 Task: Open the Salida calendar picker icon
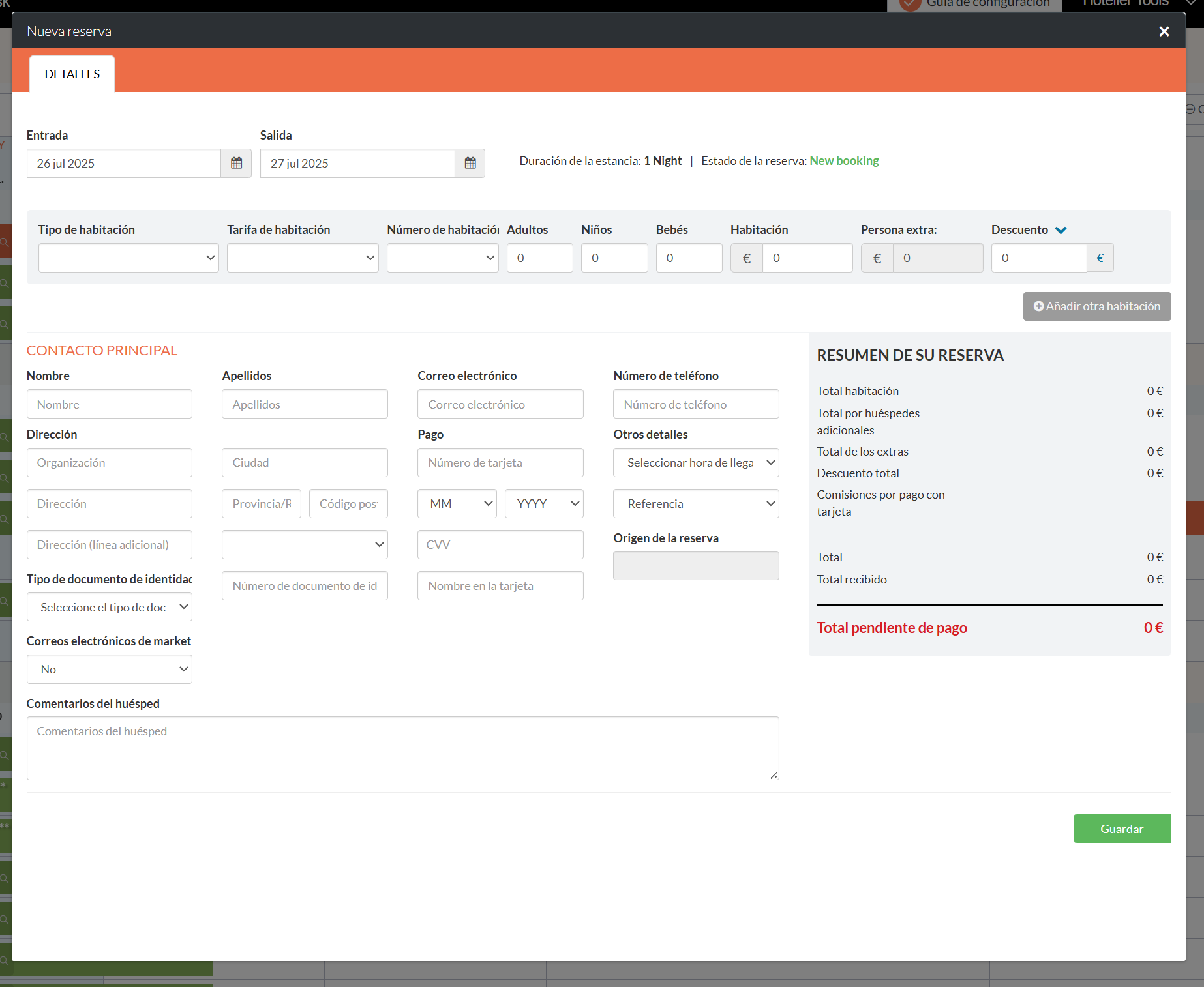[x=470, y=163]
